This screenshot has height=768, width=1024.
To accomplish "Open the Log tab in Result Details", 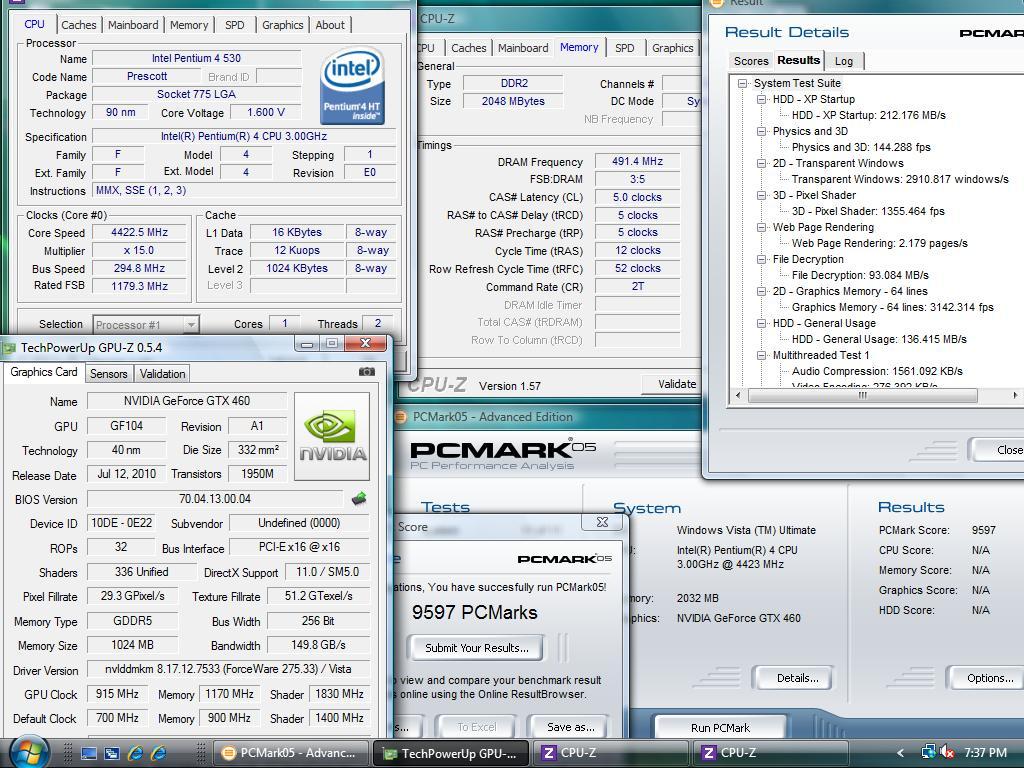I will pyautogui.click(x=844, y=61).
